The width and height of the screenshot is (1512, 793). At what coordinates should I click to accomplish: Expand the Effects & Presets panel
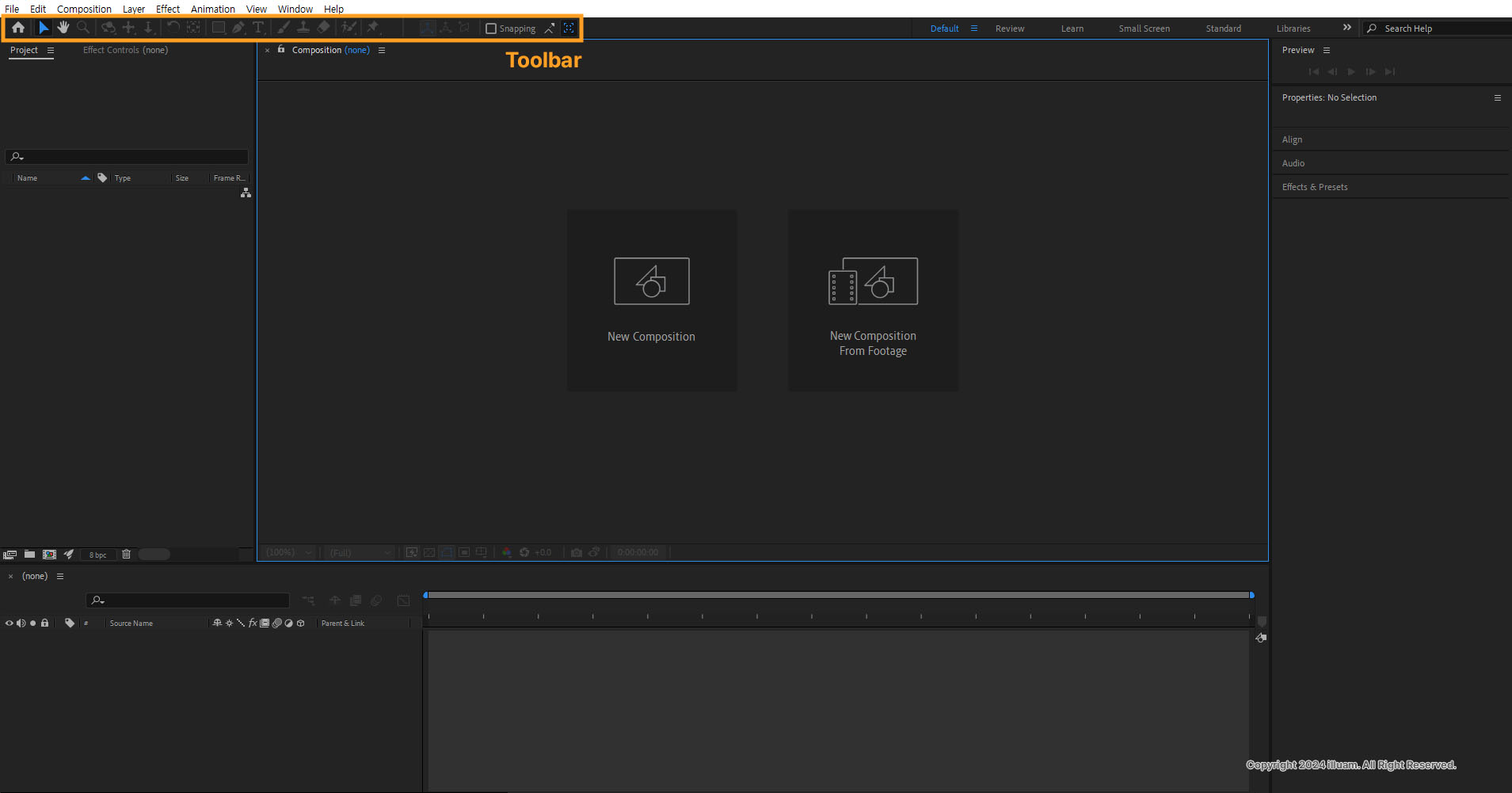1315,187
